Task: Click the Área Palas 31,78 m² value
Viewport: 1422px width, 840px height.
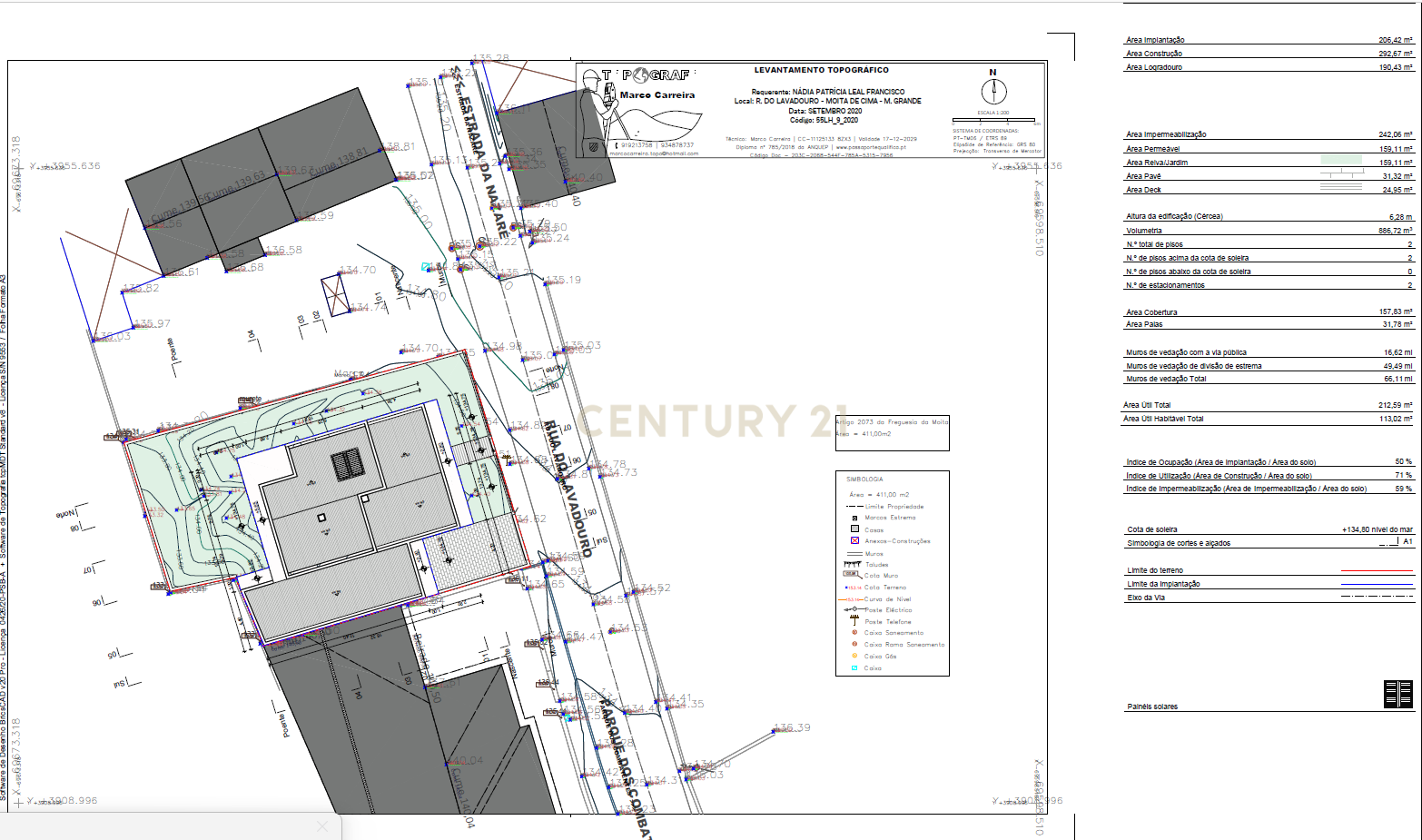Action: pos(1397,324)
